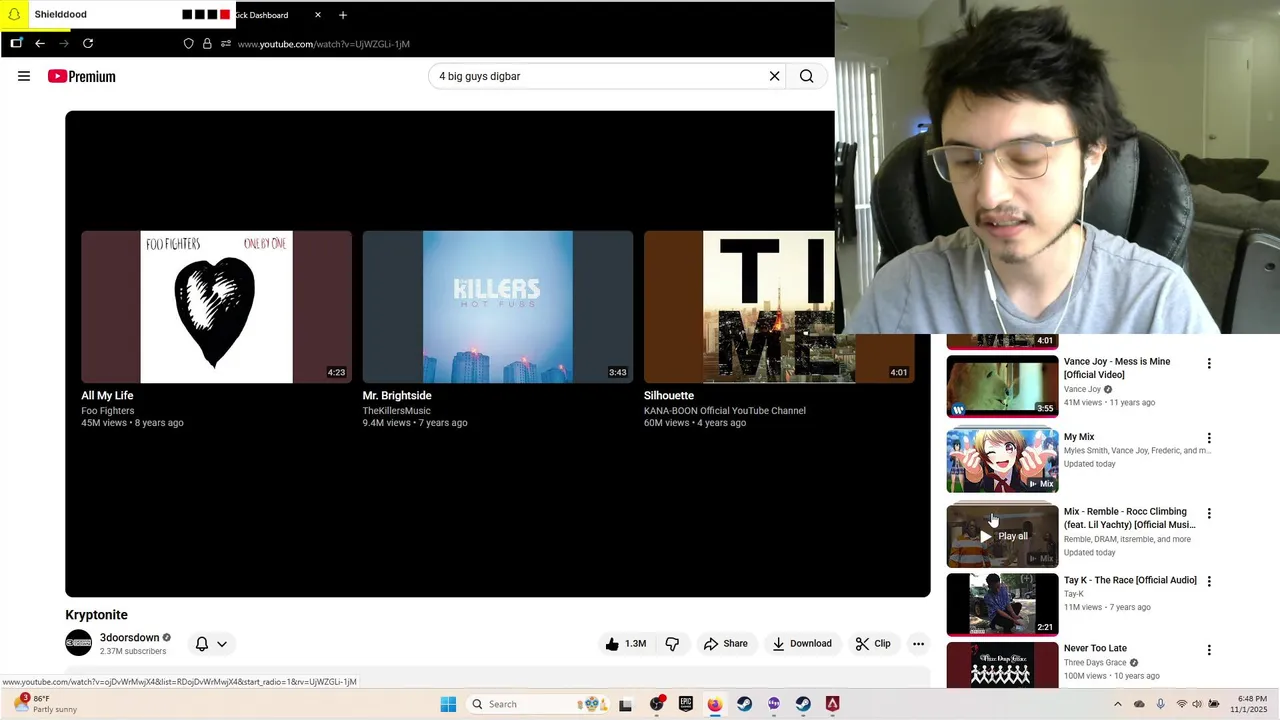
Task: Open Wi-Fi network tray icon
Action: pos(1181,704)
